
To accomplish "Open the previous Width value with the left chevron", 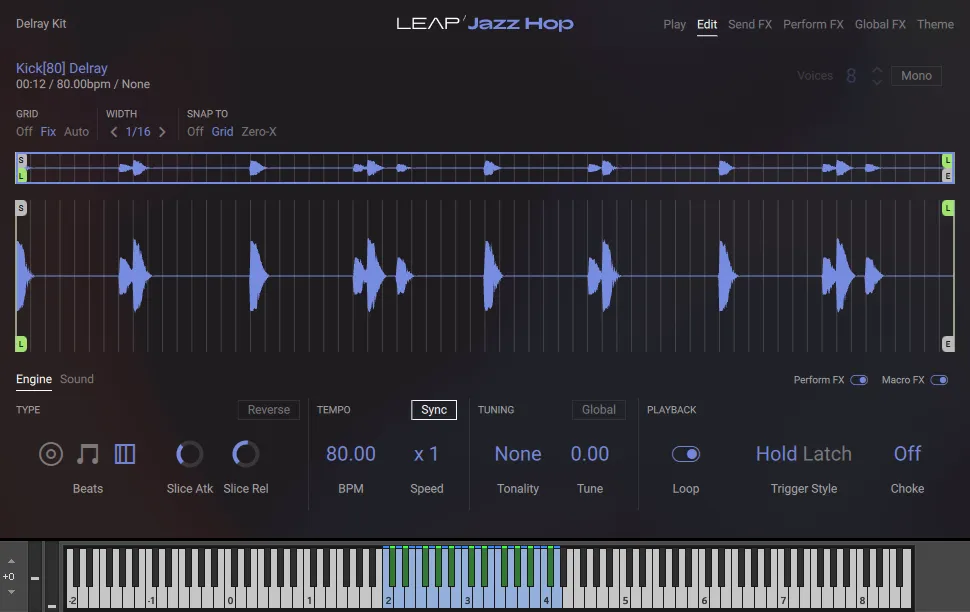I will pyautogui.click(x=113, y=131).
